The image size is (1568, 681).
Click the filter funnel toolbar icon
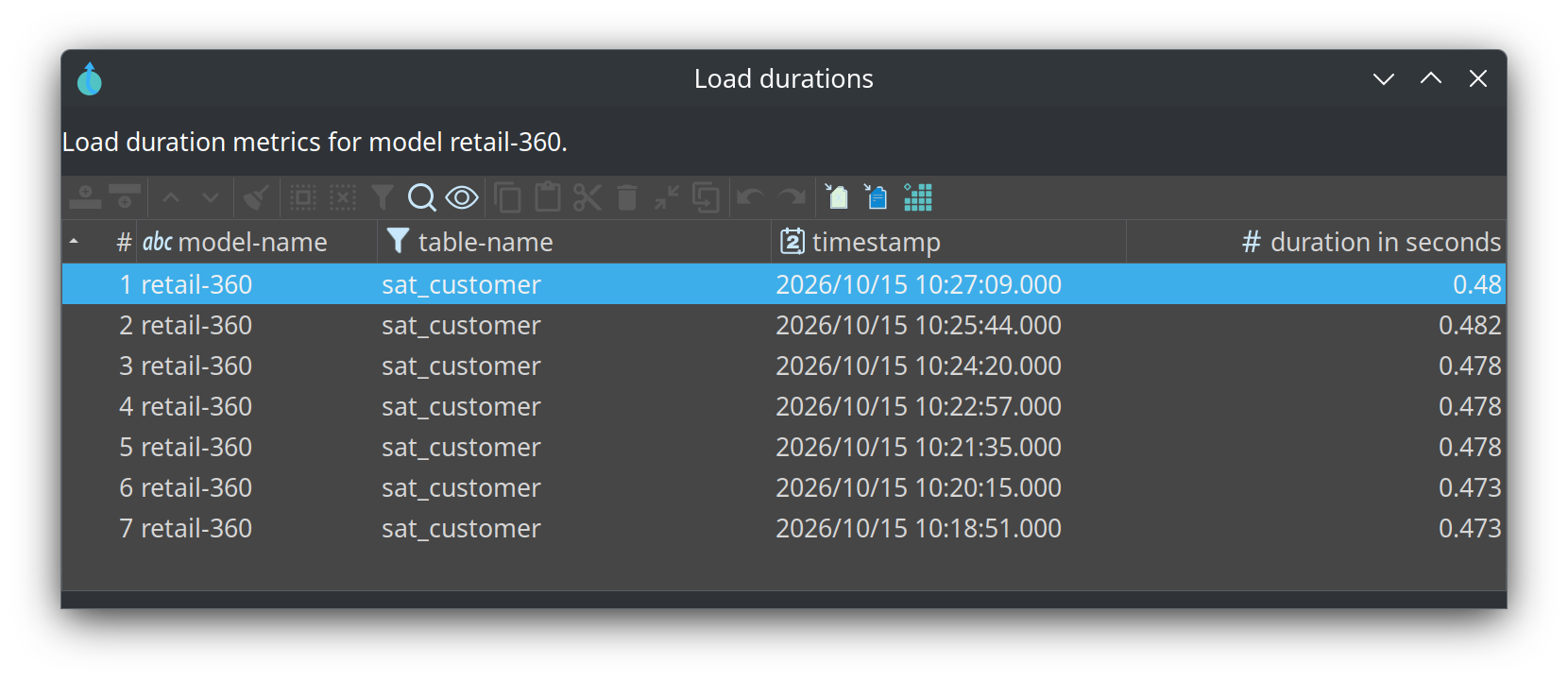pyautogui.click(x=382, y=197)
